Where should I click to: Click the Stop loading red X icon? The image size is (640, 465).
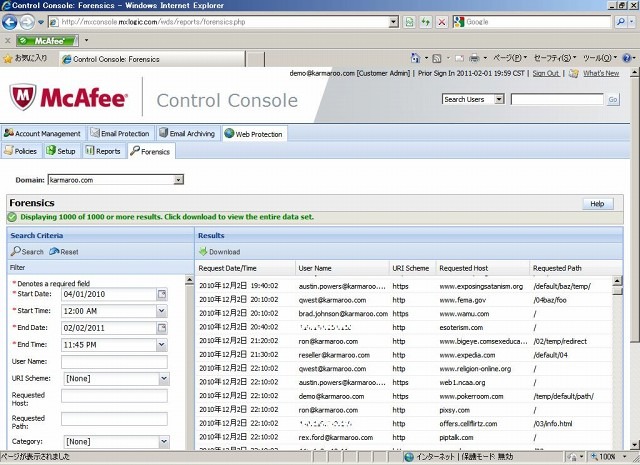click(442, 22)
